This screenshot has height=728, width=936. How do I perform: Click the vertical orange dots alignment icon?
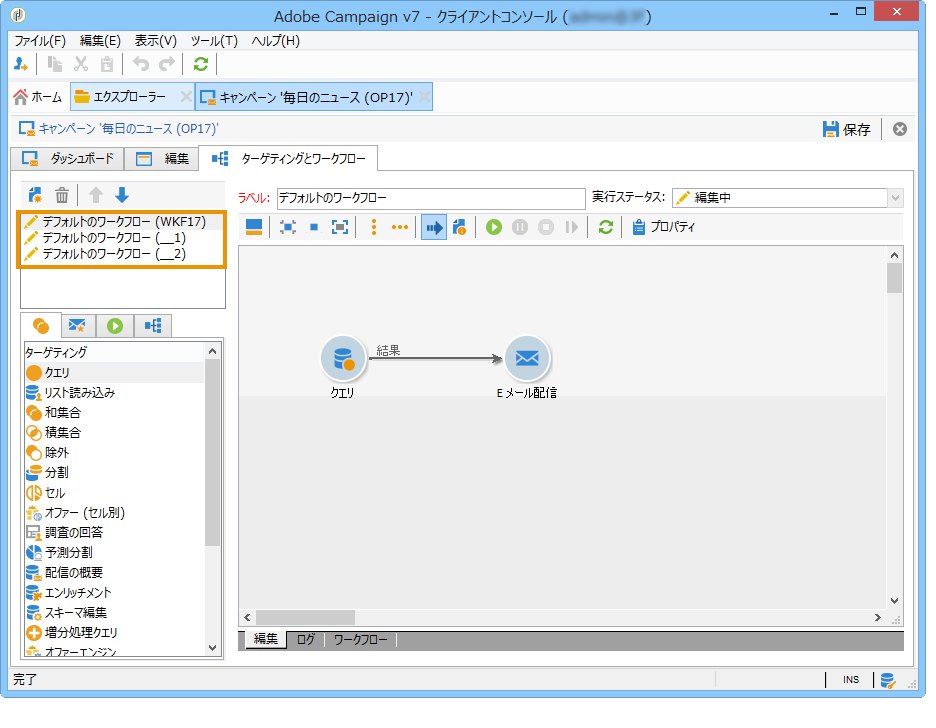(374, 227)
